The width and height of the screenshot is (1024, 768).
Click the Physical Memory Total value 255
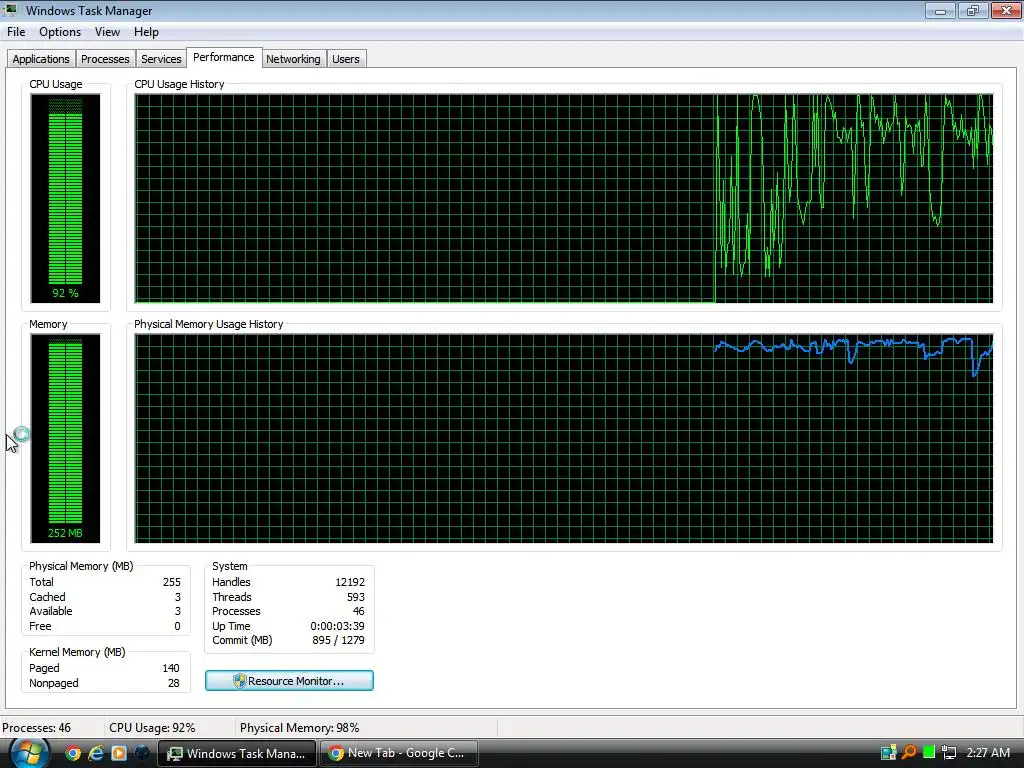point(172,582)
